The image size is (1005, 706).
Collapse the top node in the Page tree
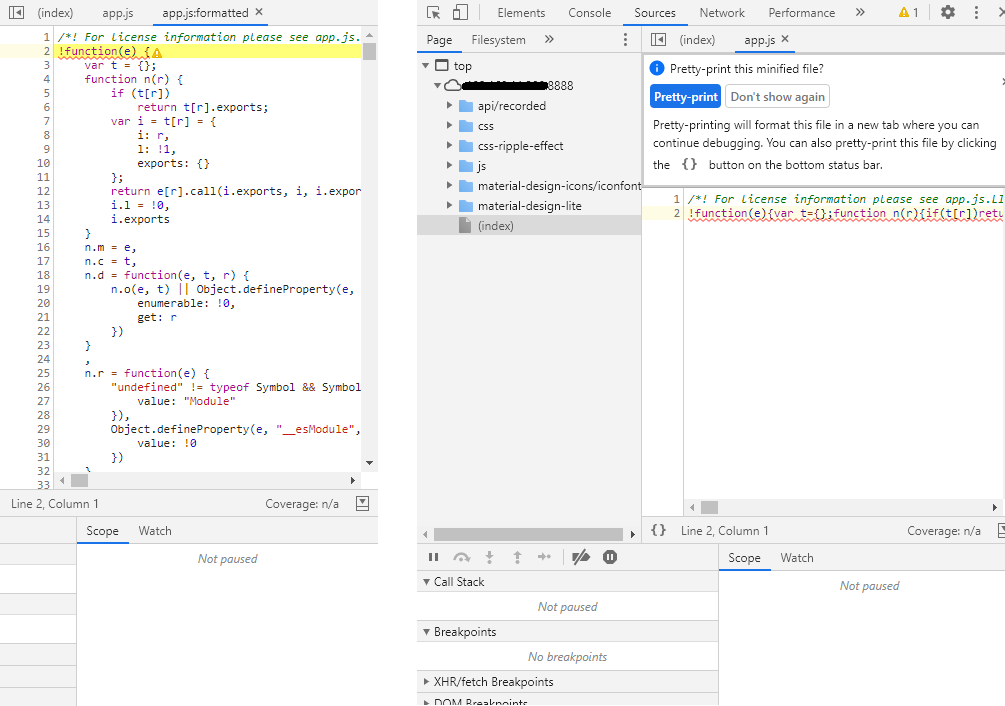click(x=426, y=65)
